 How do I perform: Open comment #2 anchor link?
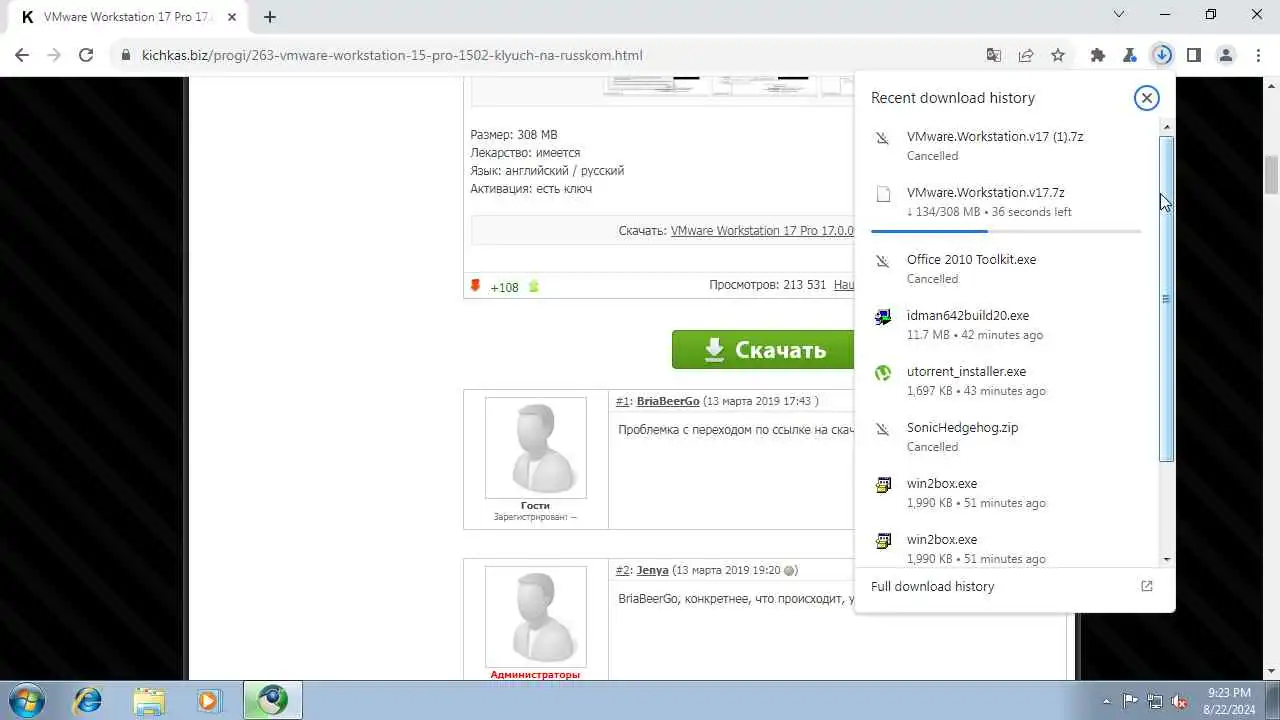[x=622, y=570]
